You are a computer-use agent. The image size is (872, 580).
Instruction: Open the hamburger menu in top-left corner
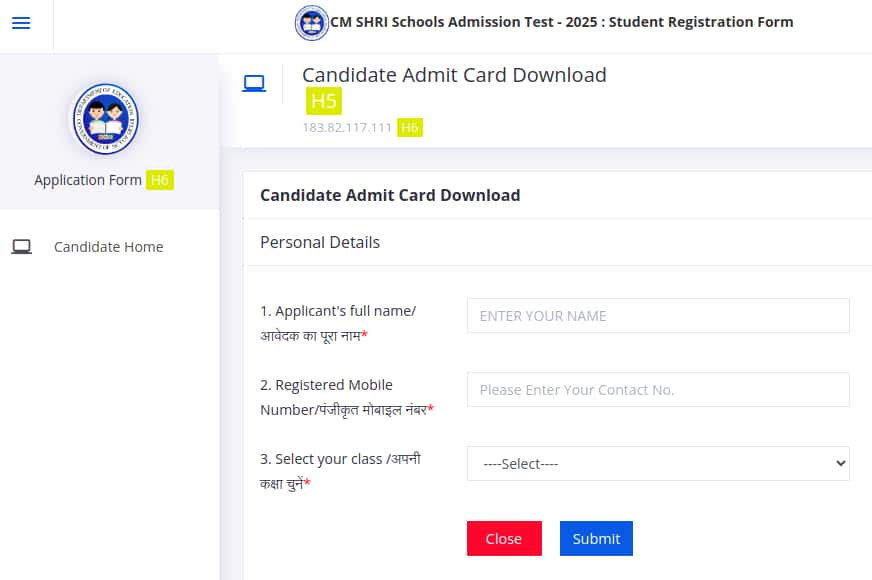[x=21, y=23]
